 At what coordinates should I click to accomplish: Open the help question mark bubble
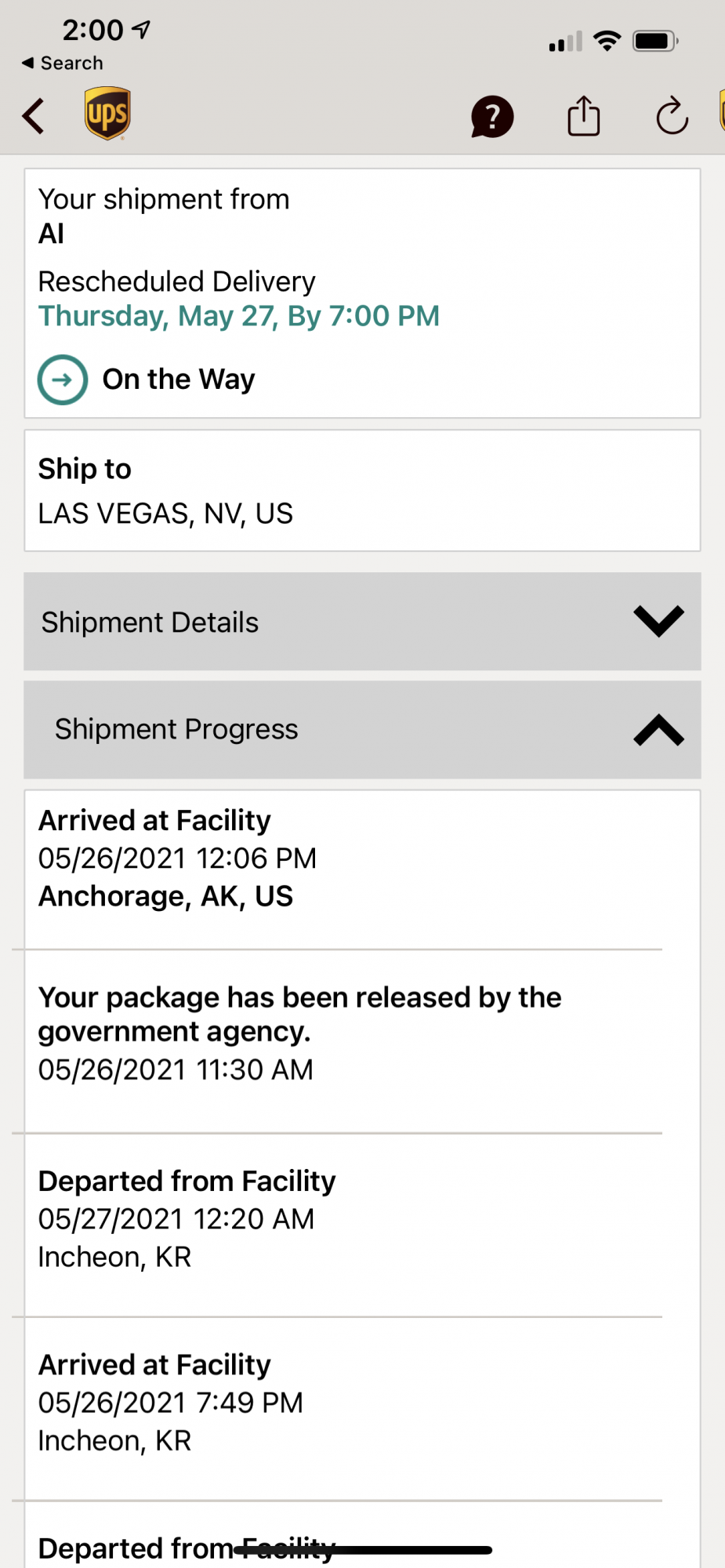492,117
